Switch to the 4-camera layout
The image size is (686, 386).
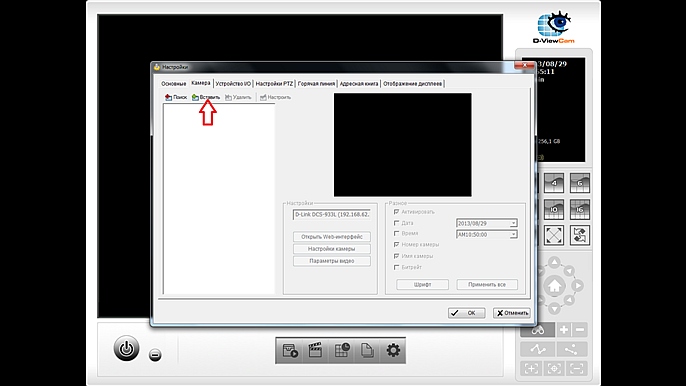pos(553,183)
